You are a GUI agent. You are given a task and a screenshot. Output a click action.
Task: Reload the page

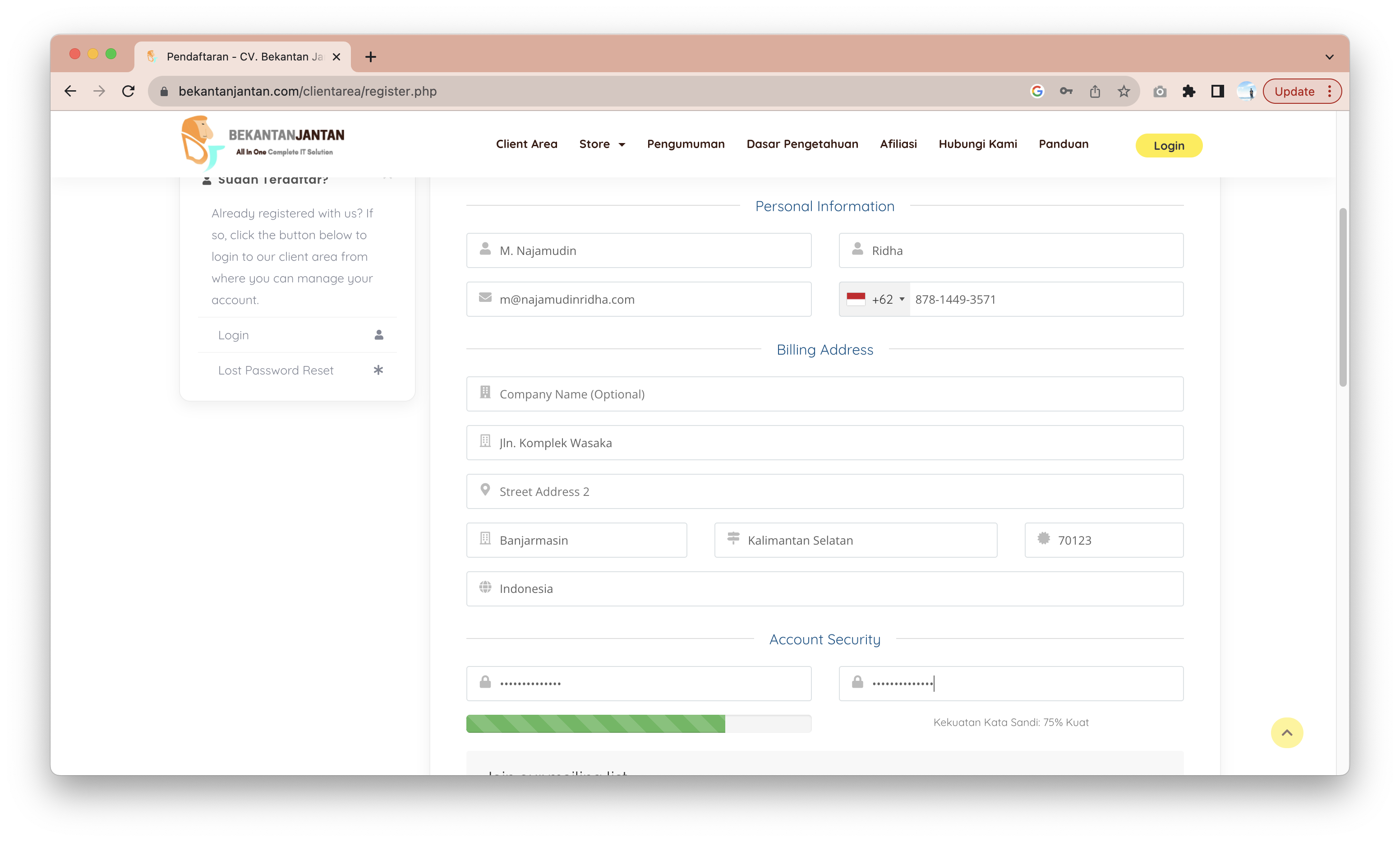(129, 91)
